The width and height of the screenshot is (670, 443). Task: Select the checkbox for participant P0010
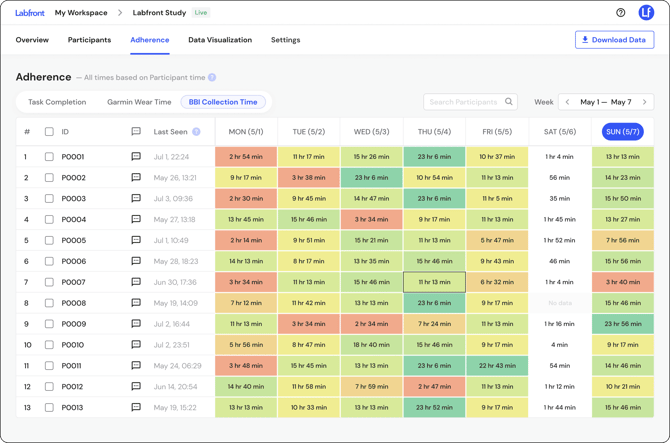49,345
